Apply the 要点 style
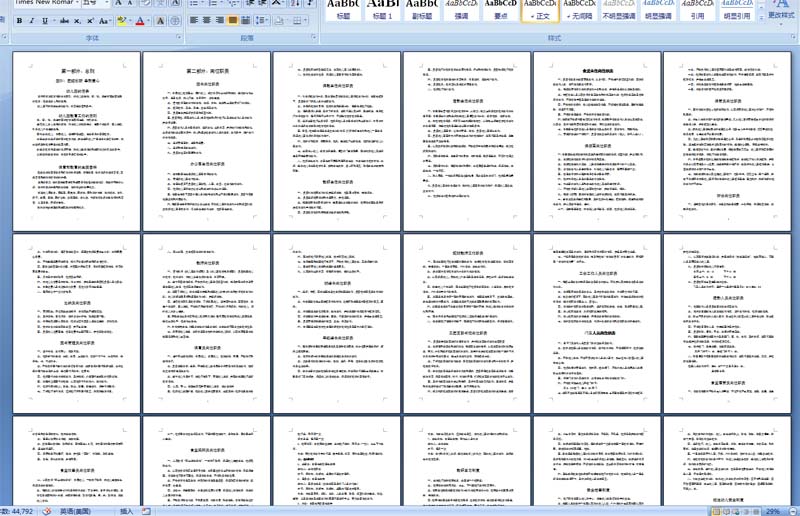Viewport: 800px width, 516px height. point(501,9)
